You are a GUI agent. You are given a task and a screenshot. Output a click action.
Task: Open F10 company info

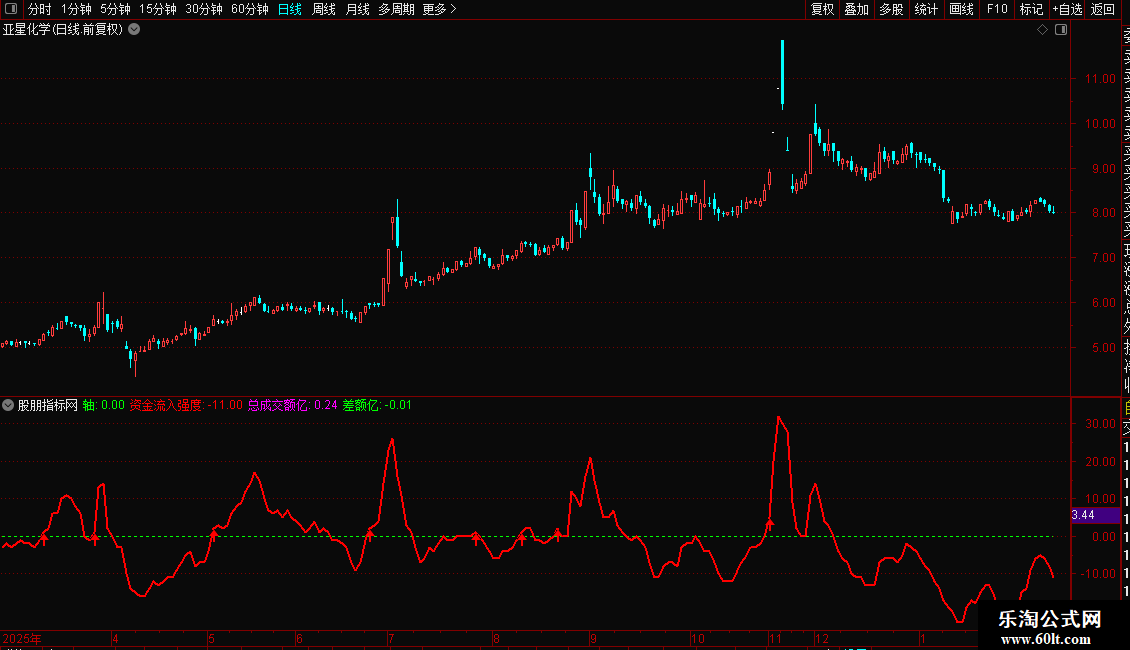(x=997, y=9)
